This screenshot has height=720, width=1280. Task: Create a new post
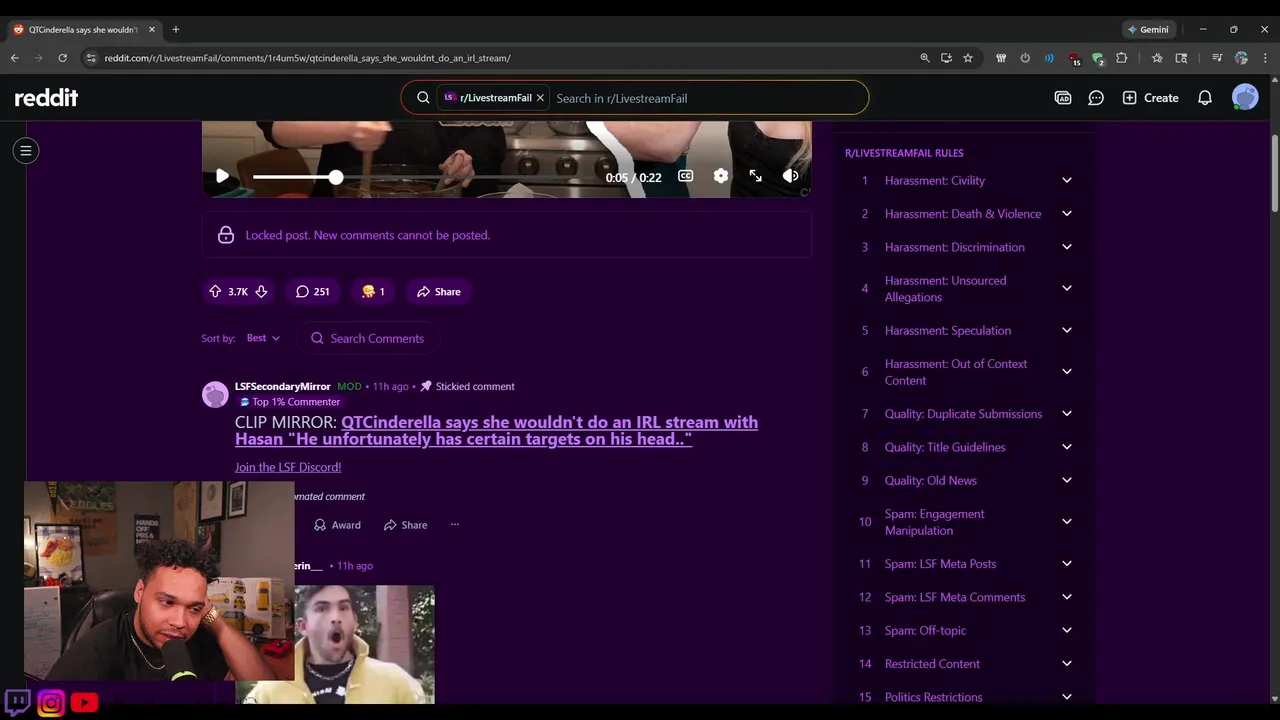[1150, 98]
